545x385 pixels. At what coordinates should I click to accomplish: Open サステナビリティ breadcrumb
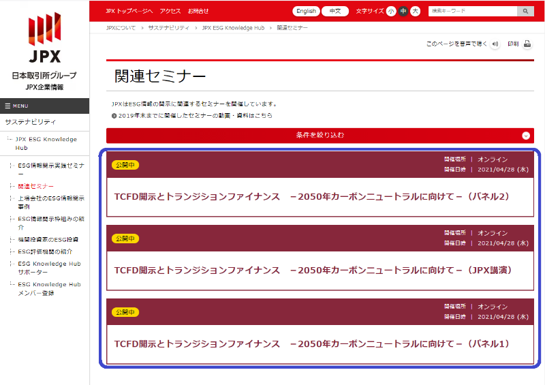click(x=169, y=28)
